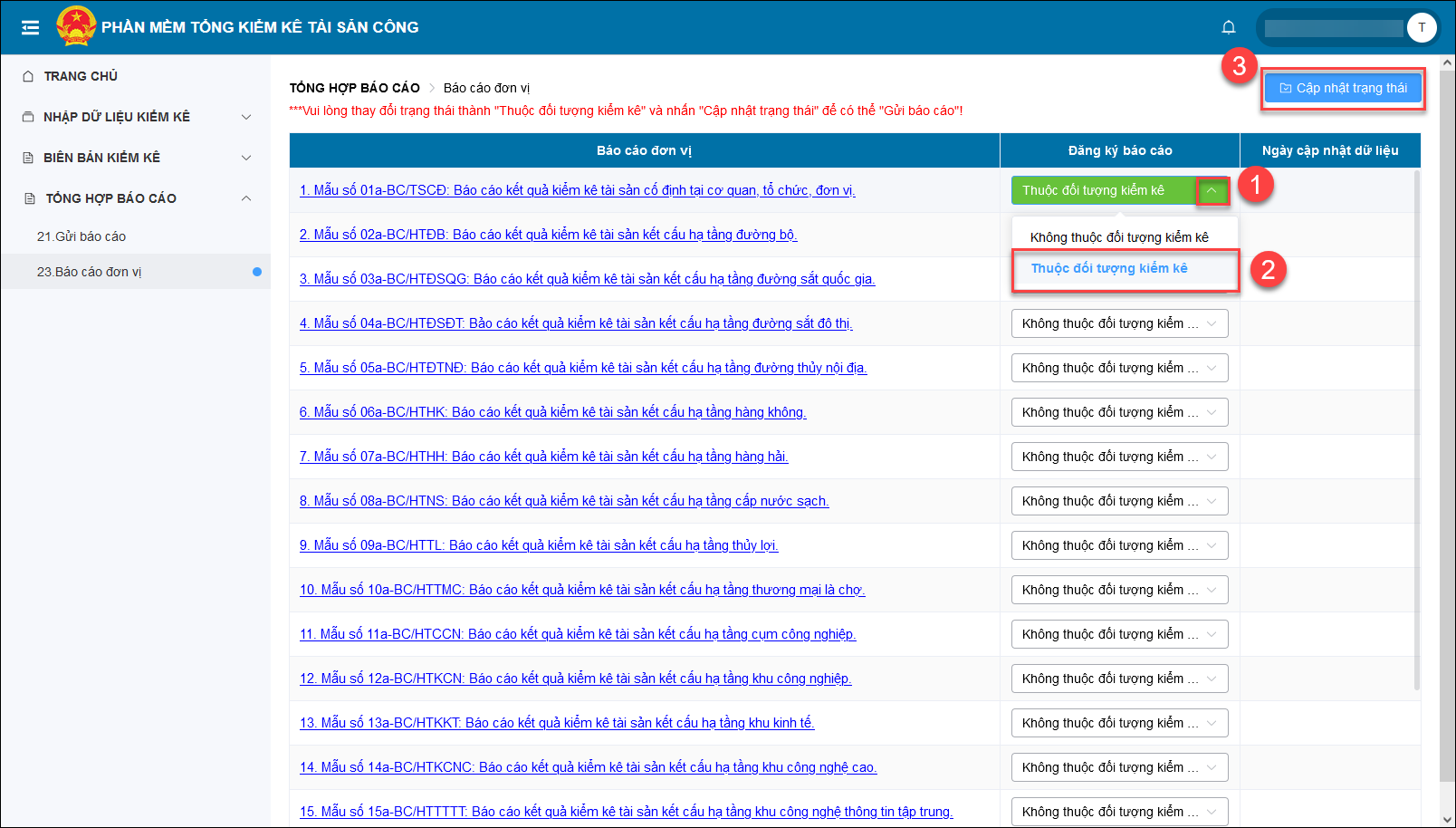Open status dropdown for report 06a-BC/HTHK
Viewport: 1456px width, 828px height.
1119,412
